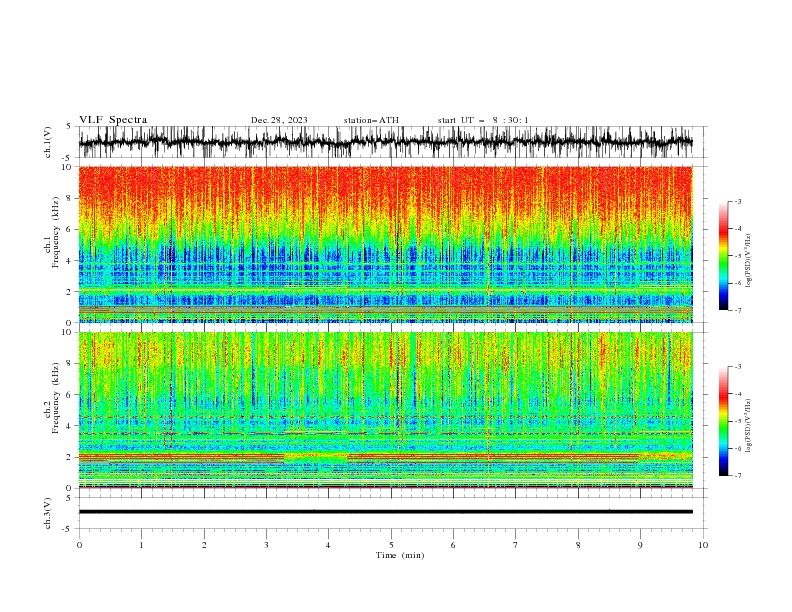Click time axis tick label "5"
This screenshot has height=612, width=792.
point(391,545)
